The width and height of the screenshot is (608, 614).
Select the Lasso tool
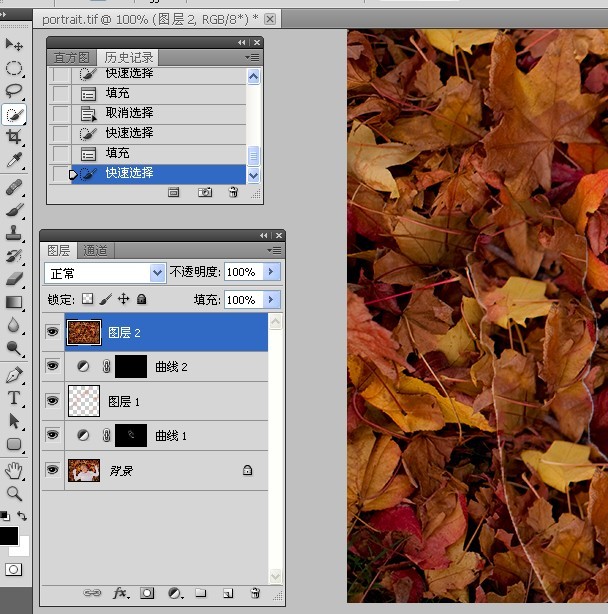pos(14,90)
